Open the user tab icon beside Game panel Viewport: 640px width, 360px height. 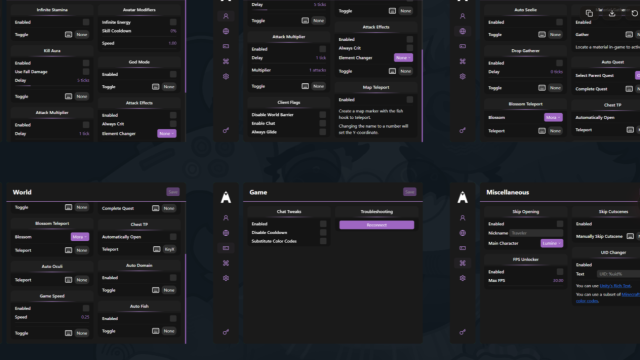[226, 218]
